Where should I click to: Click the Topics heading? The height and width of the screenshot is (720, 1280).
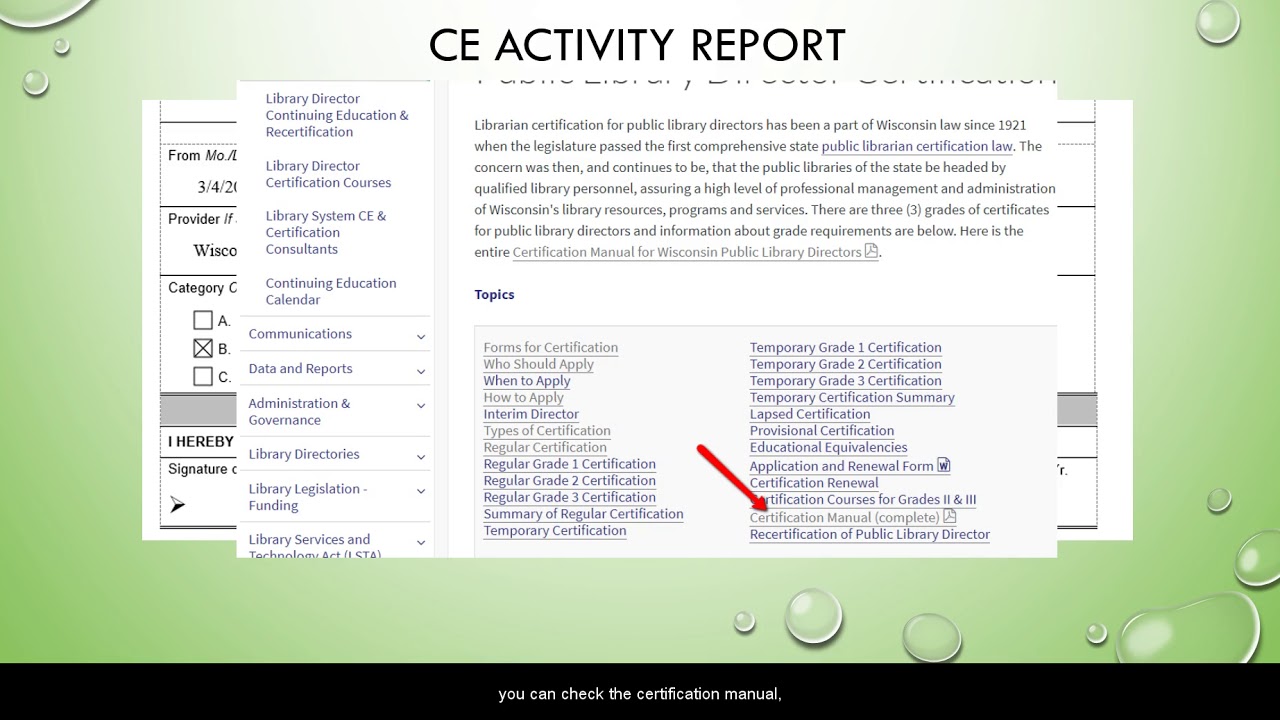click(494, 294)
